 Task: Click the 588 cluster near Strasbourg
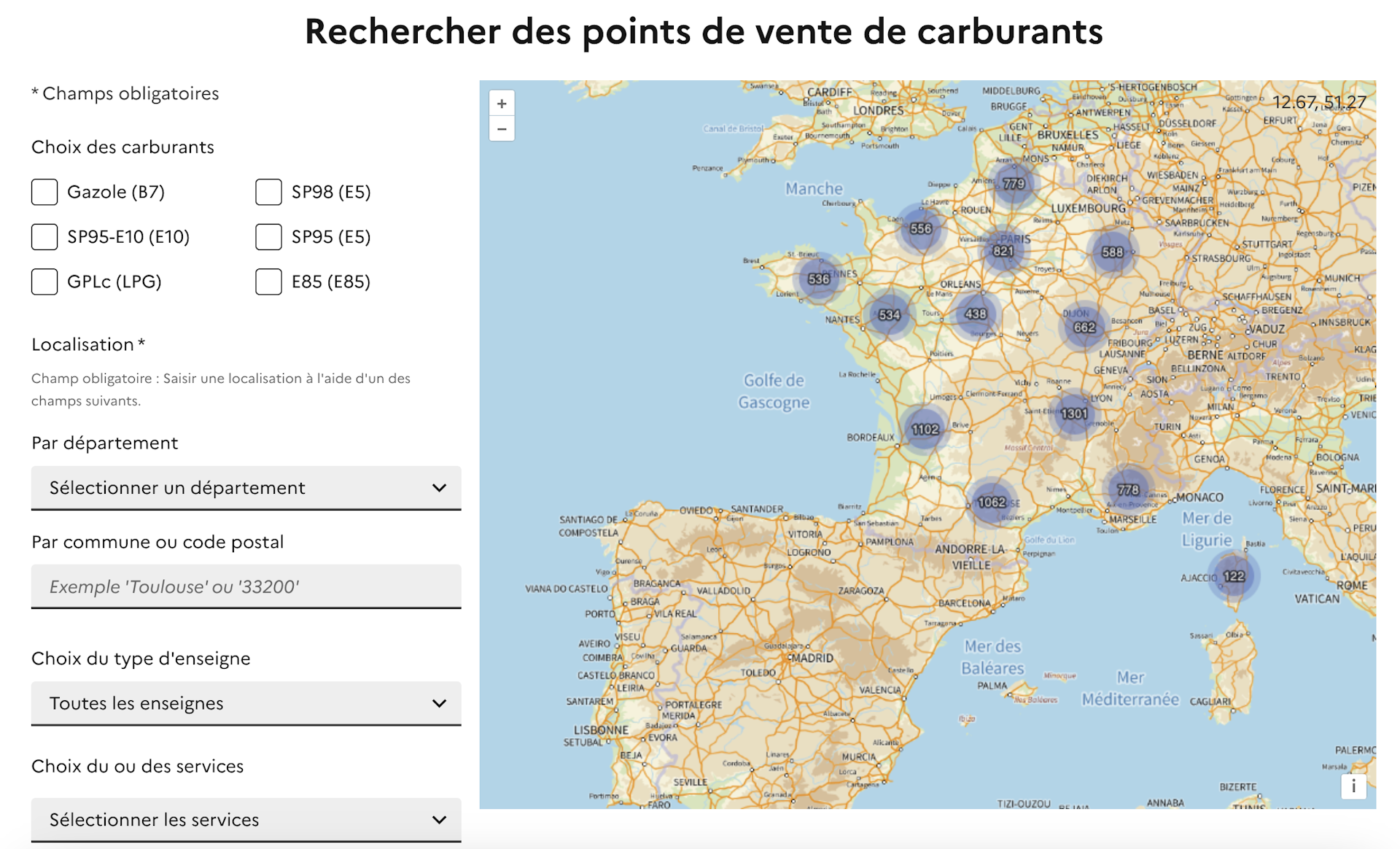(x=1112, y=252)
